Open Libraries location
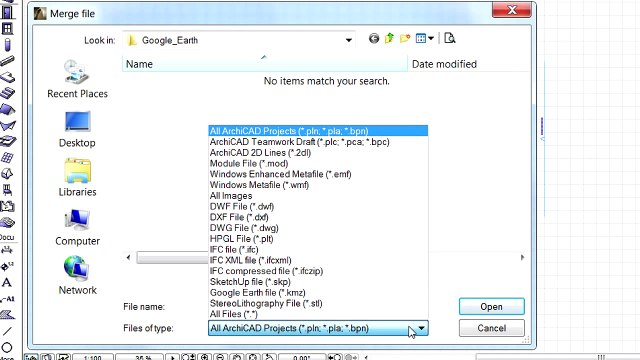Image resolution: width=640 pixels, height=360 pixels. coord(77,178)
